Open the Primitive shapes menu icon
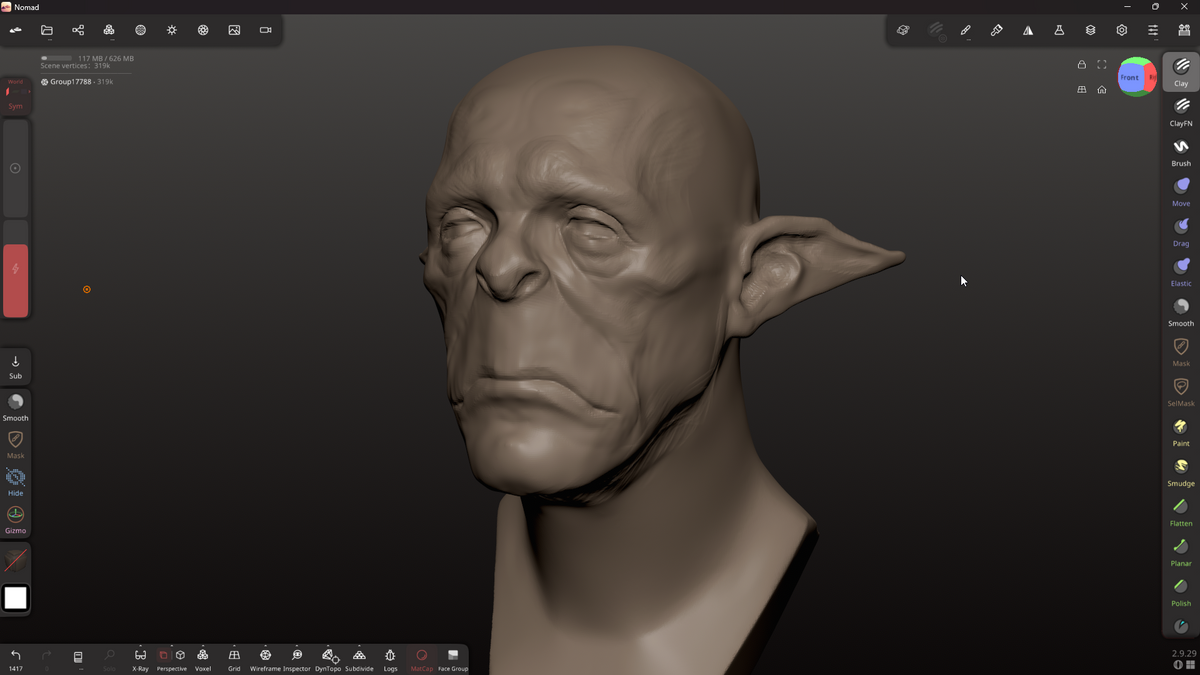 pos(903,30)
